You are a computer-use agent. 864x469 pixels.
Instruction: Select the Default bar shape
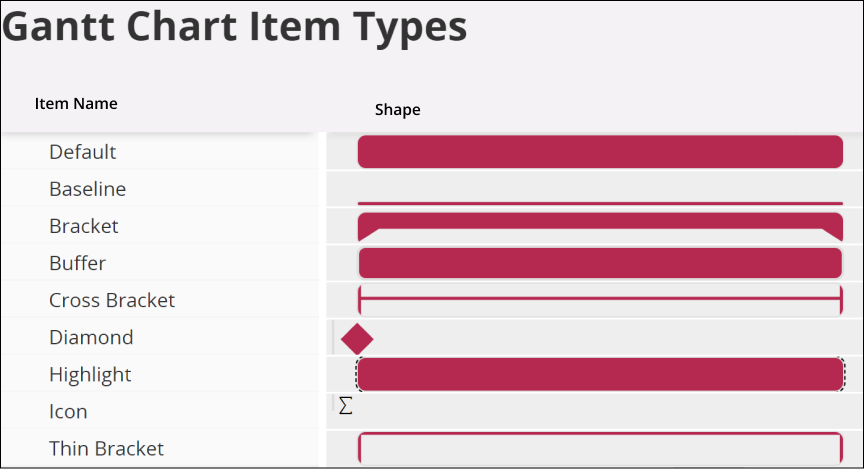tap(600, 152)
